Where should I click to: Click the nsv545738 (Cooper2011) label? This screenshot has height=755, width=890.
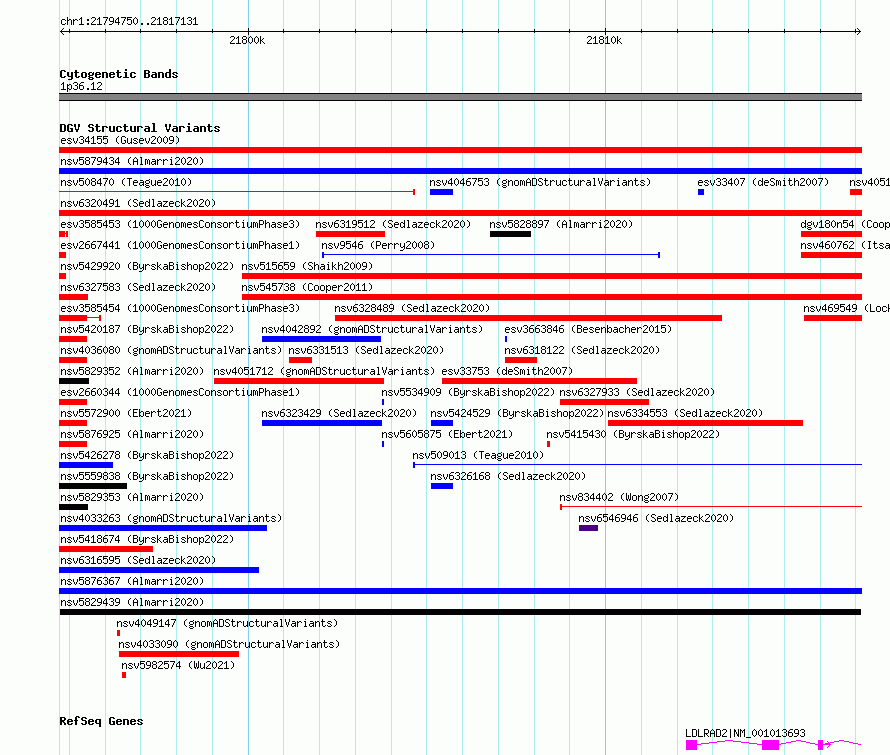[307, 287]
